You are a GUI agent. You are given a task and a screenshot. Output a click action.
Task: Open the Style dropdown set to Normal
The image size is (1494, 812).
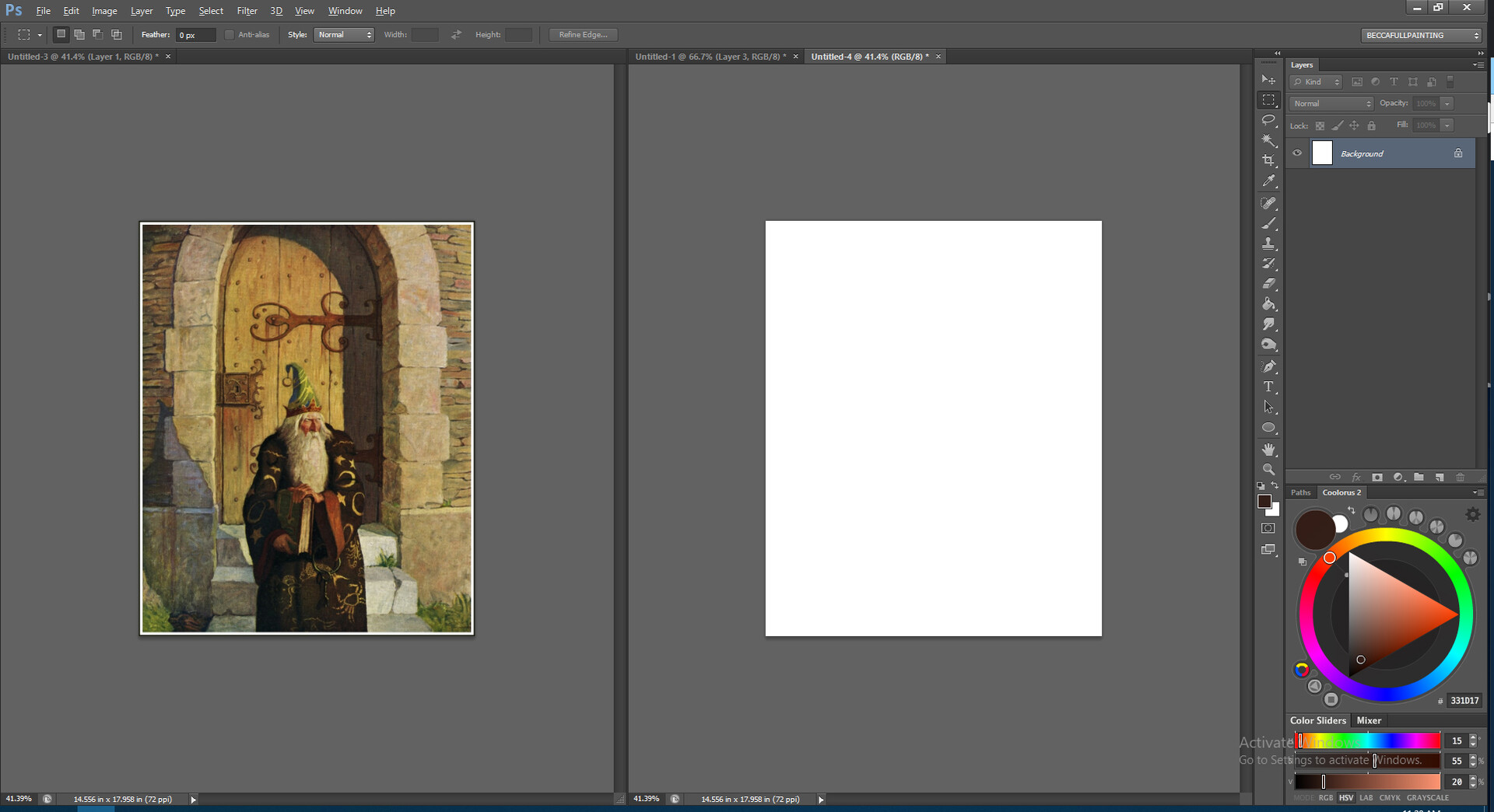point(344,35)
